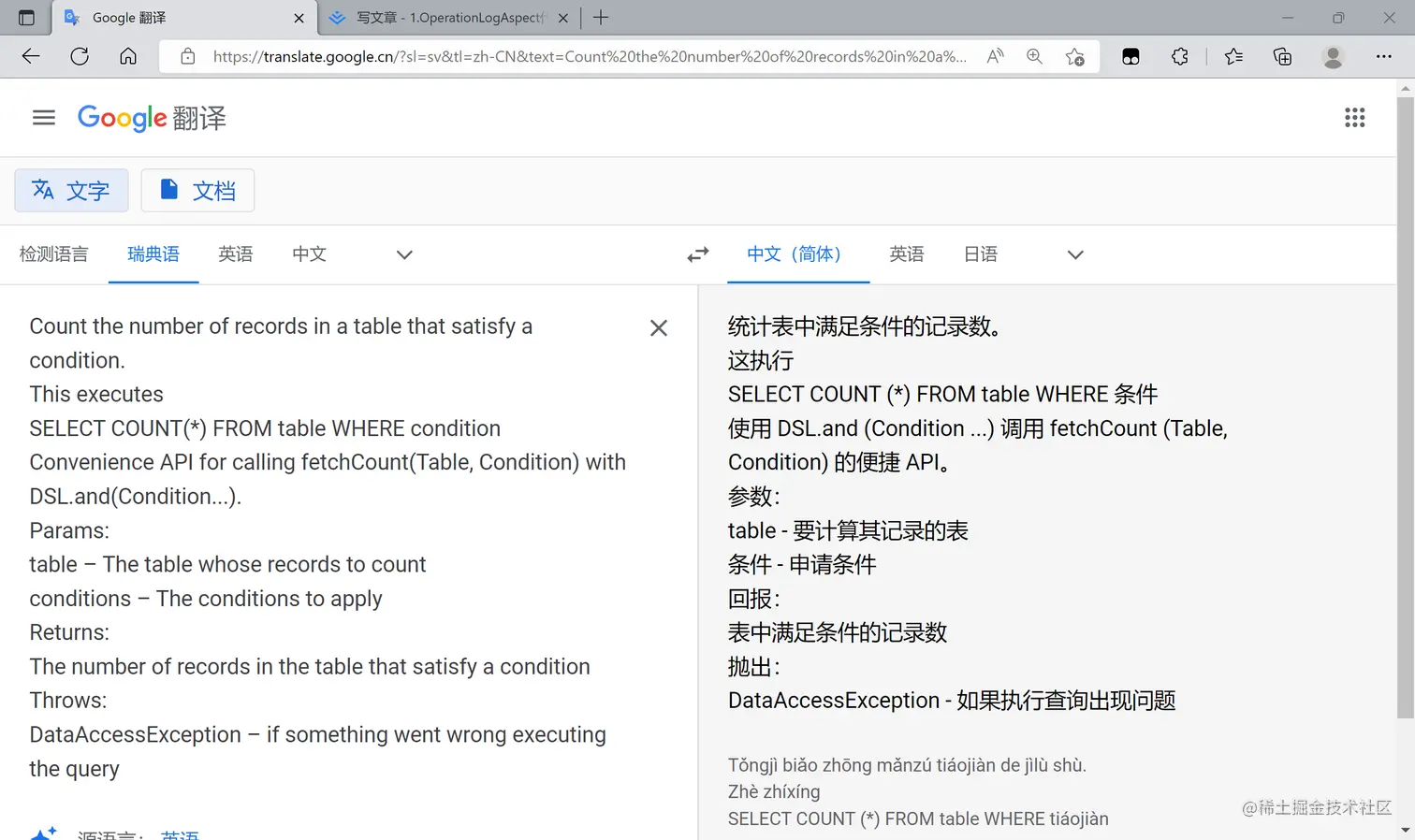Open the browser profile avatar
Screen dimensions: 1415x840
(x=1333, y=56)
